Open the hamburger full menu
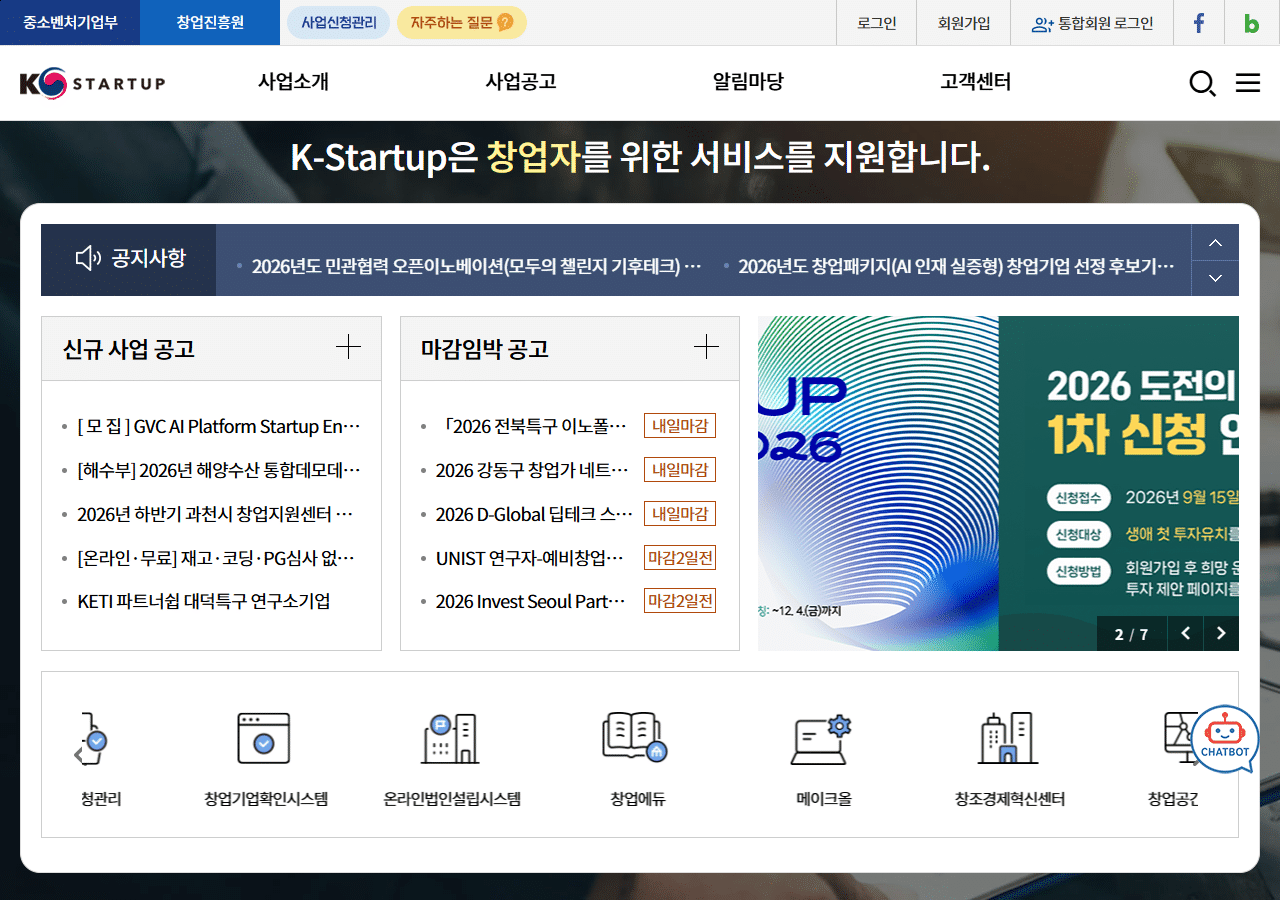The width and height of the screenshot is (1280, 900). 1248,83
